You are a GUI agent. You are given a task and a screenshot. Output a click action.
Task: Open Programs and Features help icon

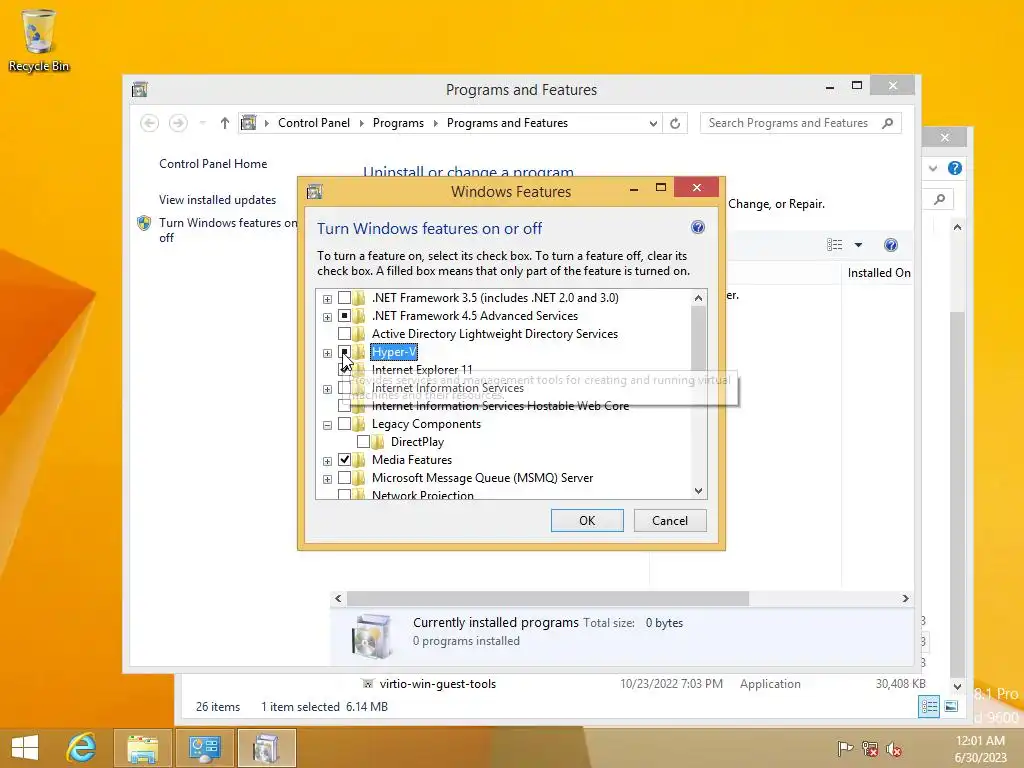point(891,245)
